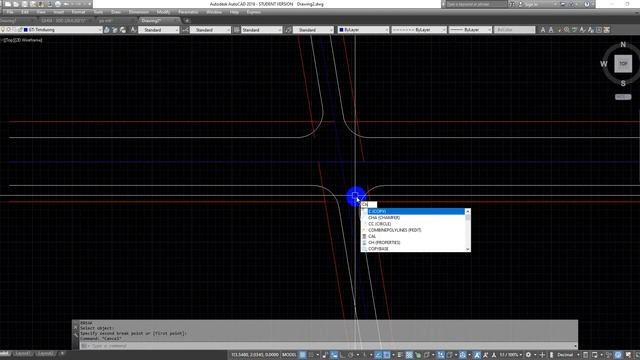Open the Tools menu
This screenshot has height=360, width=640.
98,12
